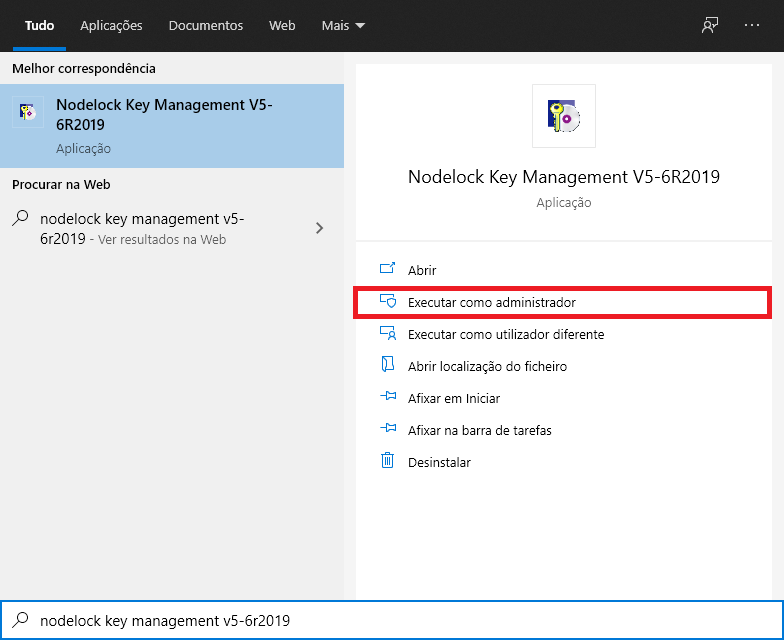Switch to the Aplicações tab

click(111, 25)
